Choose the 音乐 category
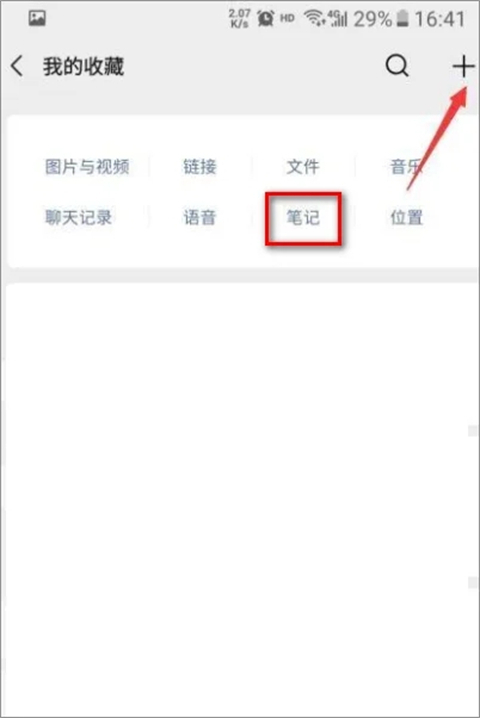Image resolution: width=480 pixels, height=718 pixels. (x=406, y=167)
